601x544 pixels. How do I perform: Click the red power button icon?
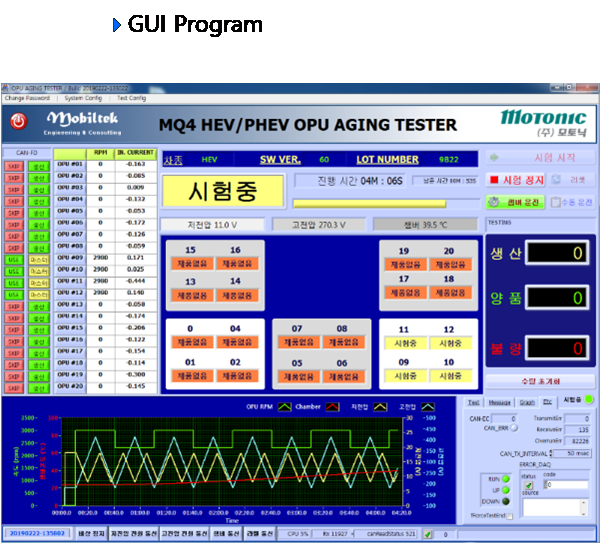click(x=18, y=122)
